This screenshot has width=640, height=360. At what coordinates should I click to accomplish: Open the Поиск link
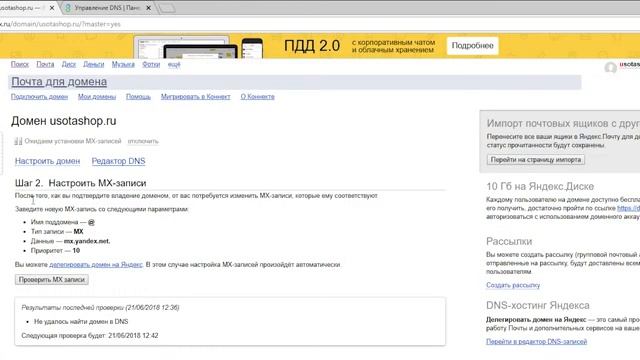coord(20,64)
